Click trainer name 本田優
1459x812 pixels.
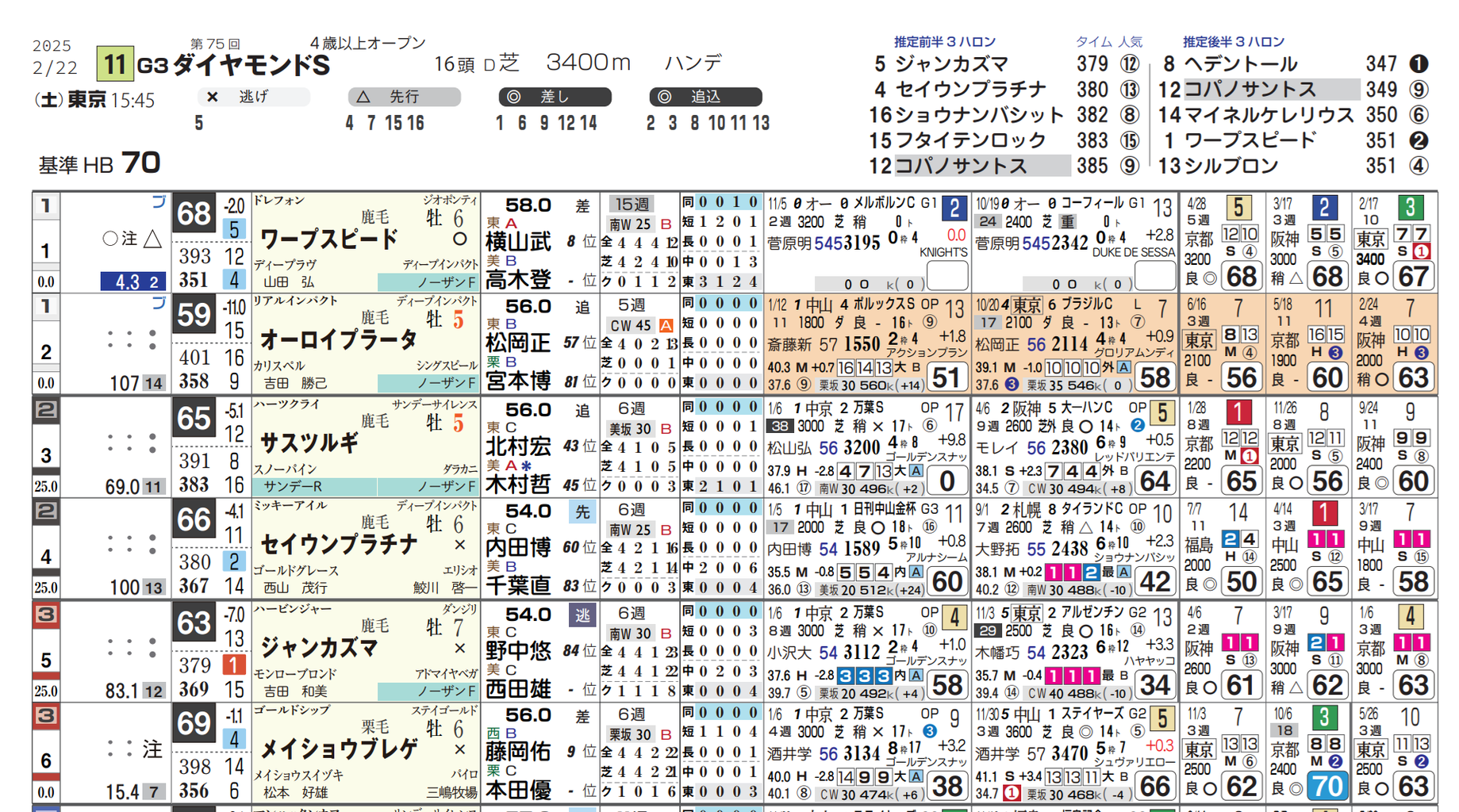pyautogui.click(x=518, y=790)
